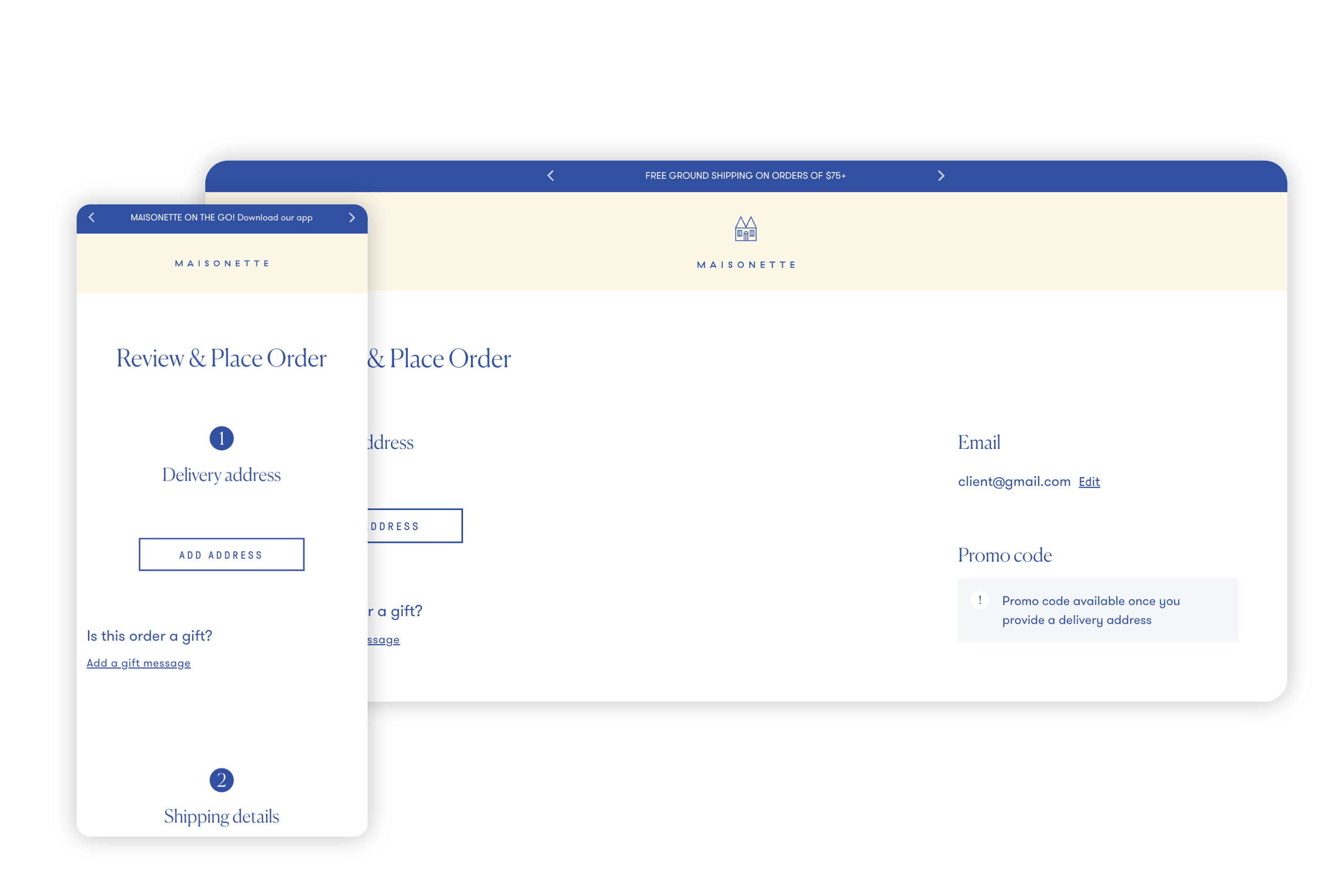The height and width of the screenshot is (896, 1343).
Task: Click next arrow in desktop shipping banner
Action: coord(941,176)
